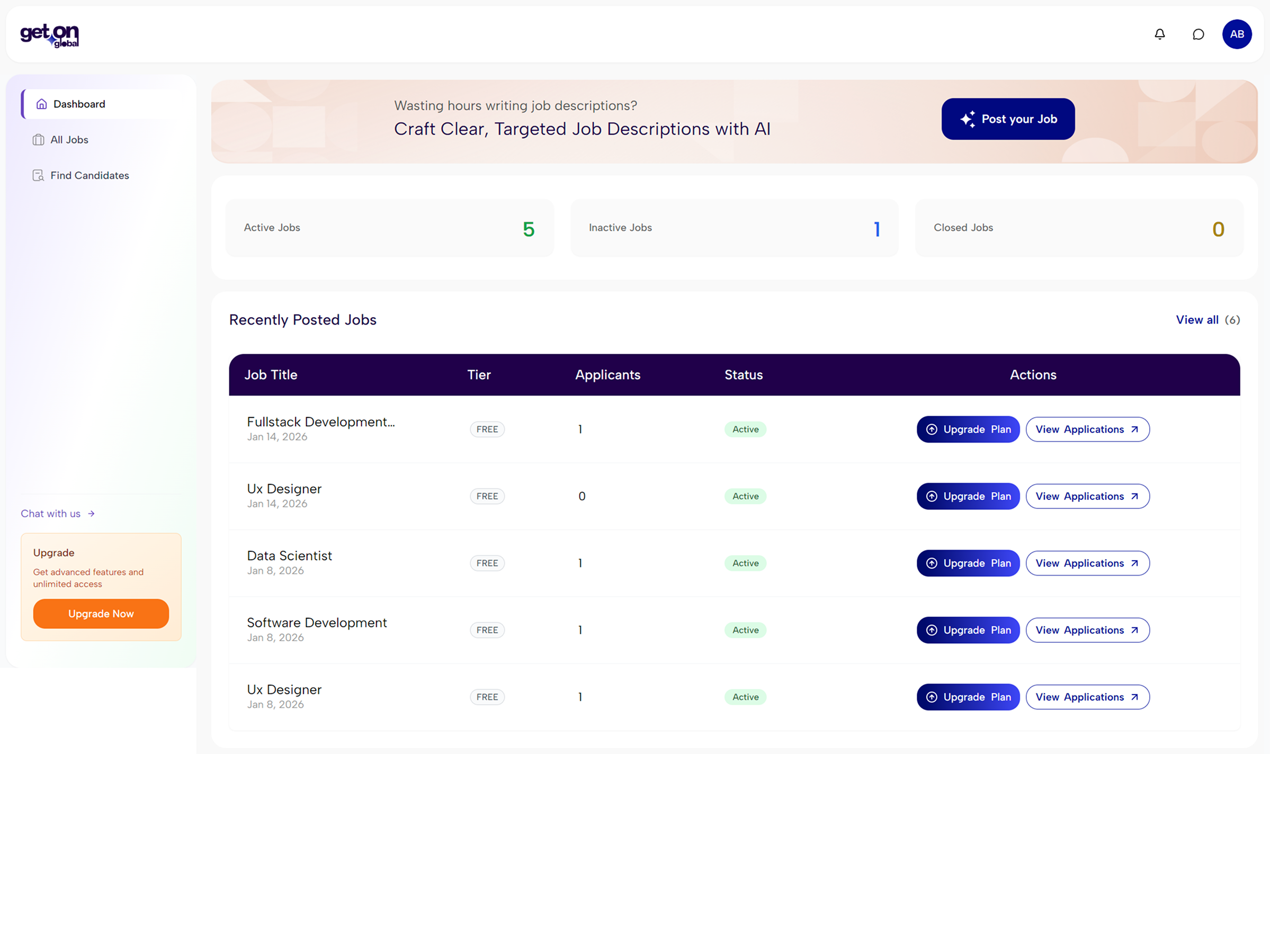Go to Find Candidates page

(89, 176)
